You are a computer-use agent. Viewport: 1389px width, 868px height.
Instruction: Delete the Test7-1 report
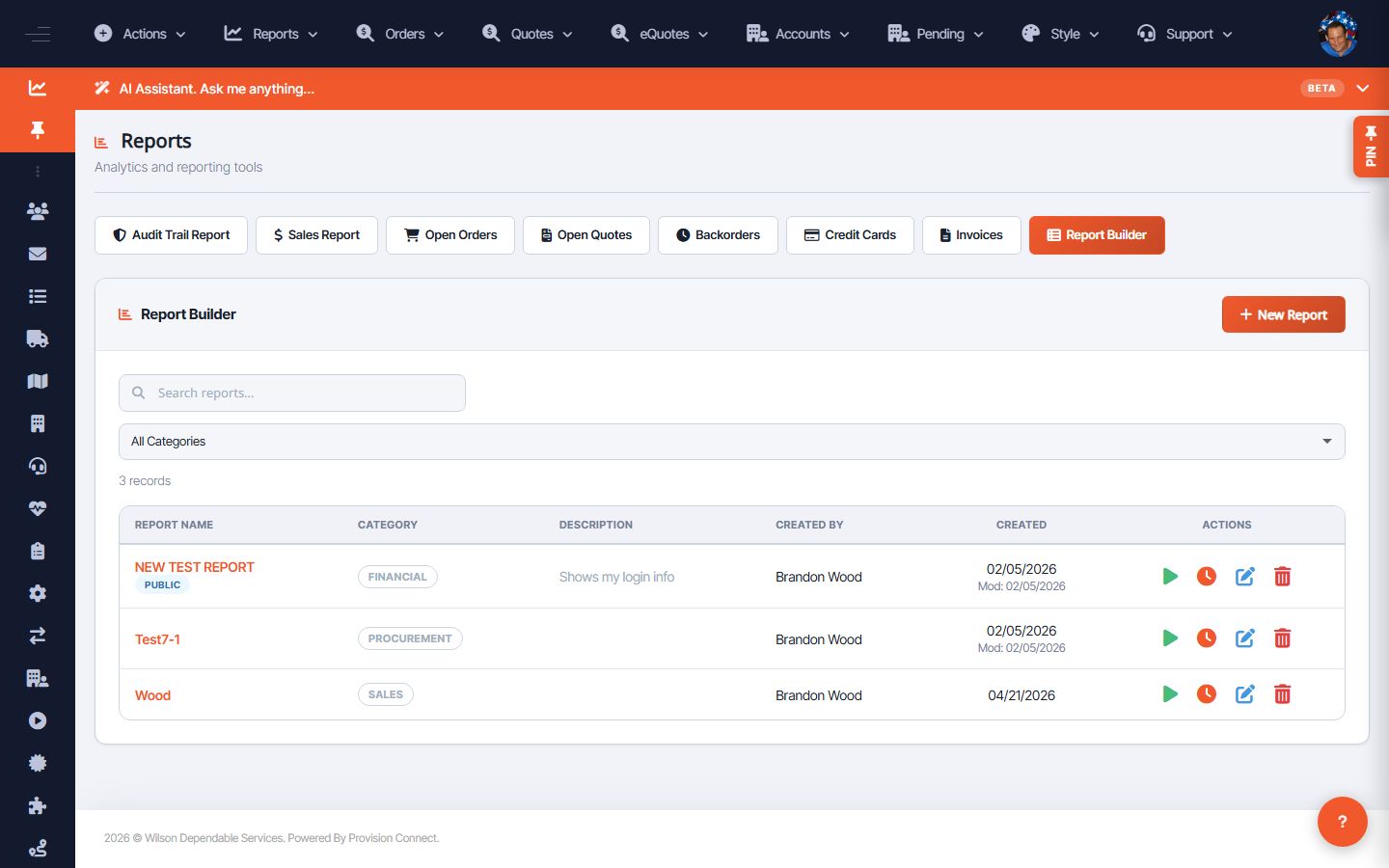point(1283,638)
